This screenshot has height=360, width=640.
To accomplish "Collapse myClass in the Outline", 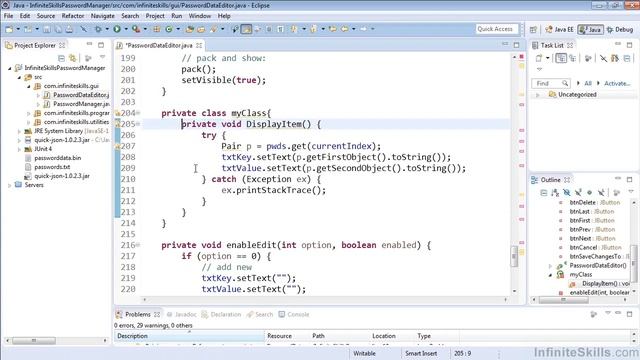I will pyautogui.click(x=550, y=275).
